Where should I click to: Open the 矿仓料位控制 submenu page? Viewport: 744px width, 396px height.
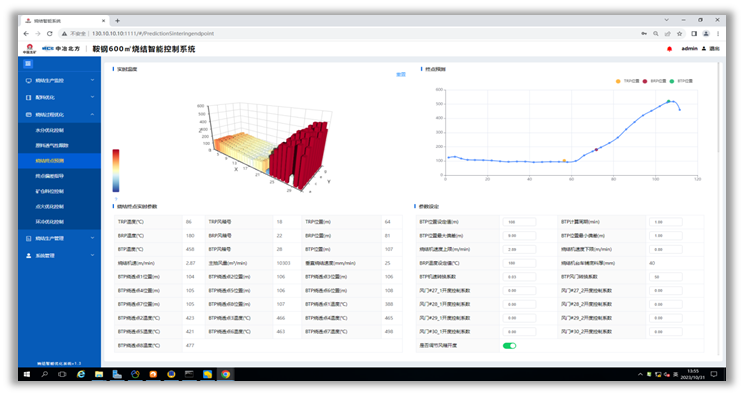pos(49,191)
